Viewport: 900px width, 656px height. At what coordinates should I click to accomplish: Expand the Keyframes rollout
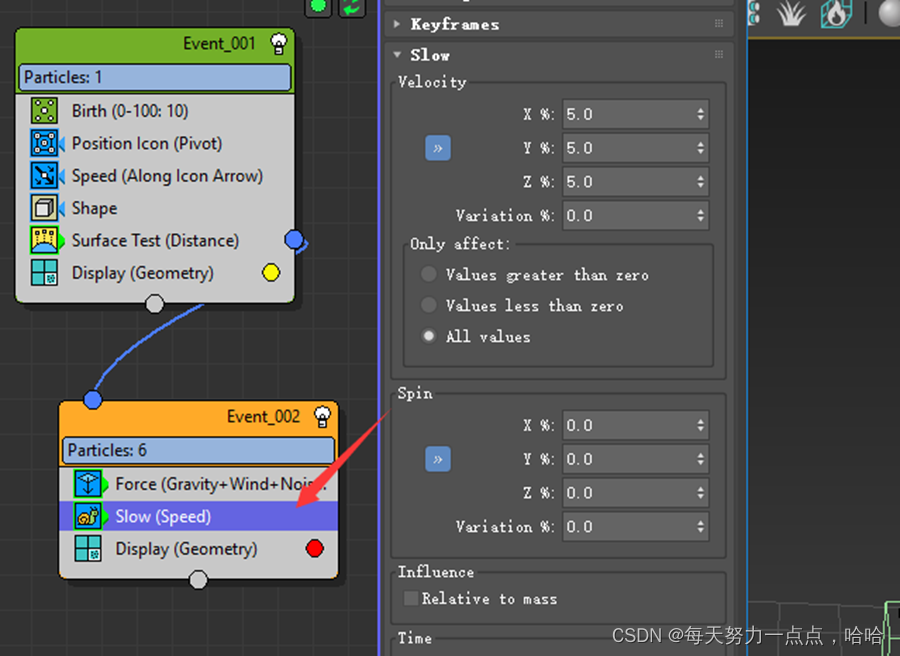(x=397, y=24)
